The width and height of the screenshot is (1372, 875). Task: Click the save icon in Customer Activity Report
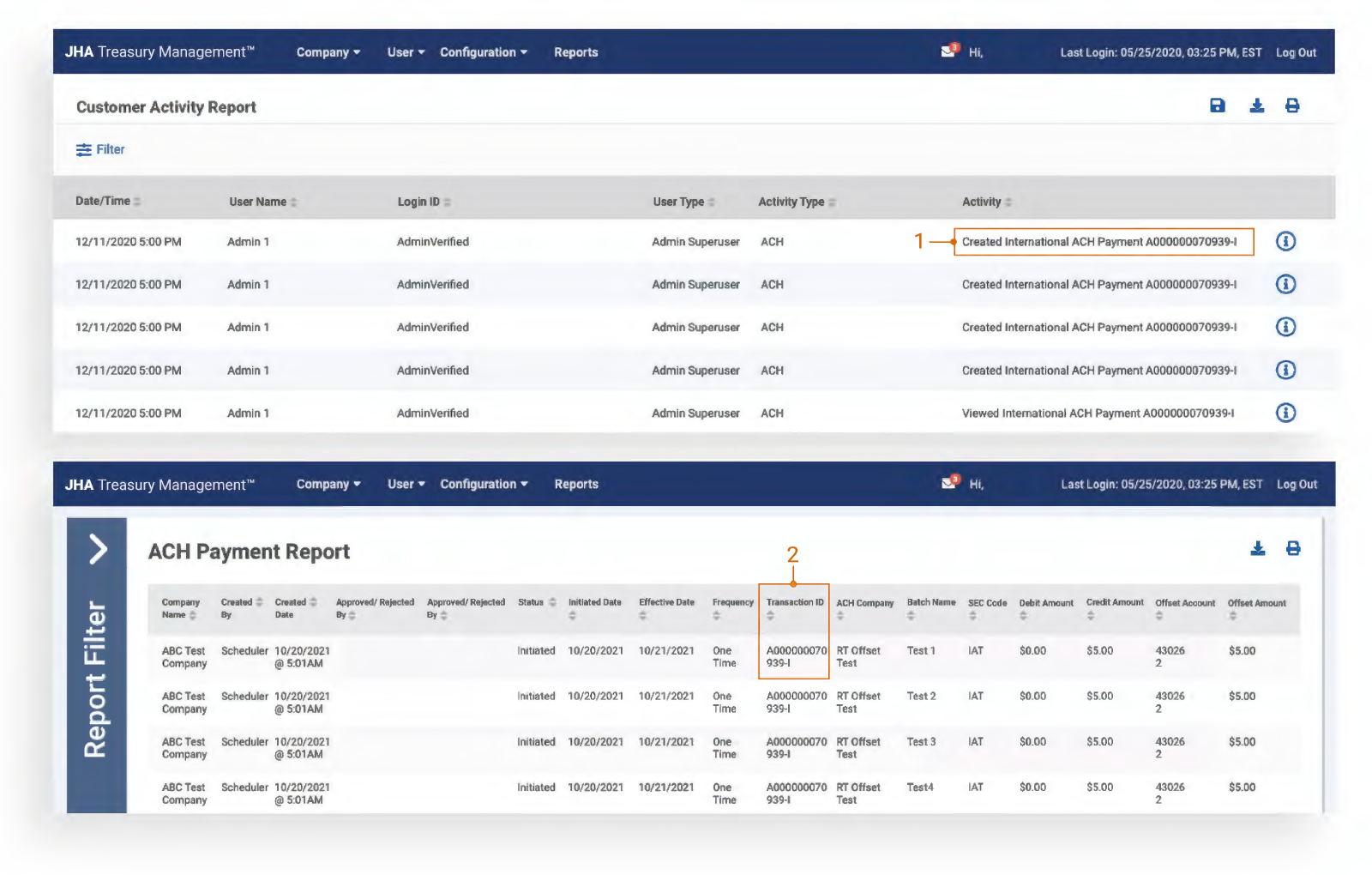[x=1217, y=106]
